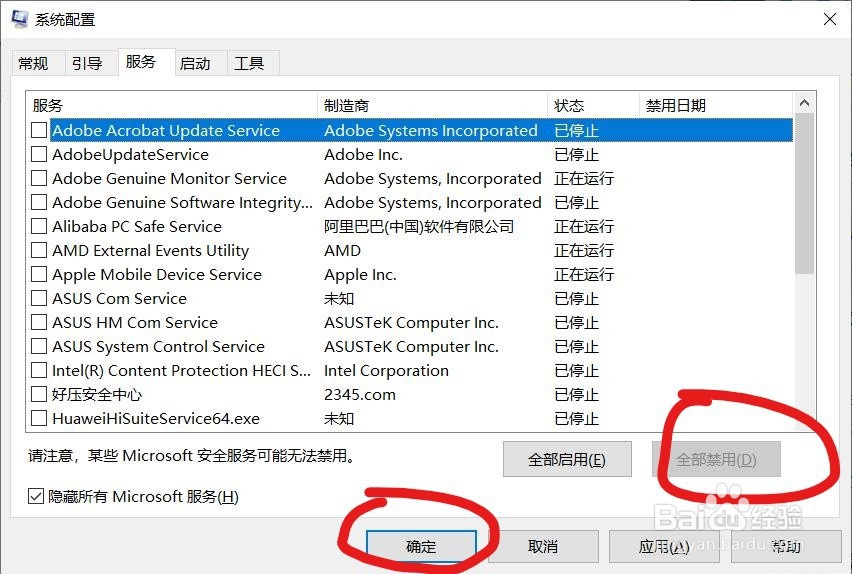Viewport: 852px width, 574px height.
Task: Click the 全部启用 button
Action: point(567,459)
